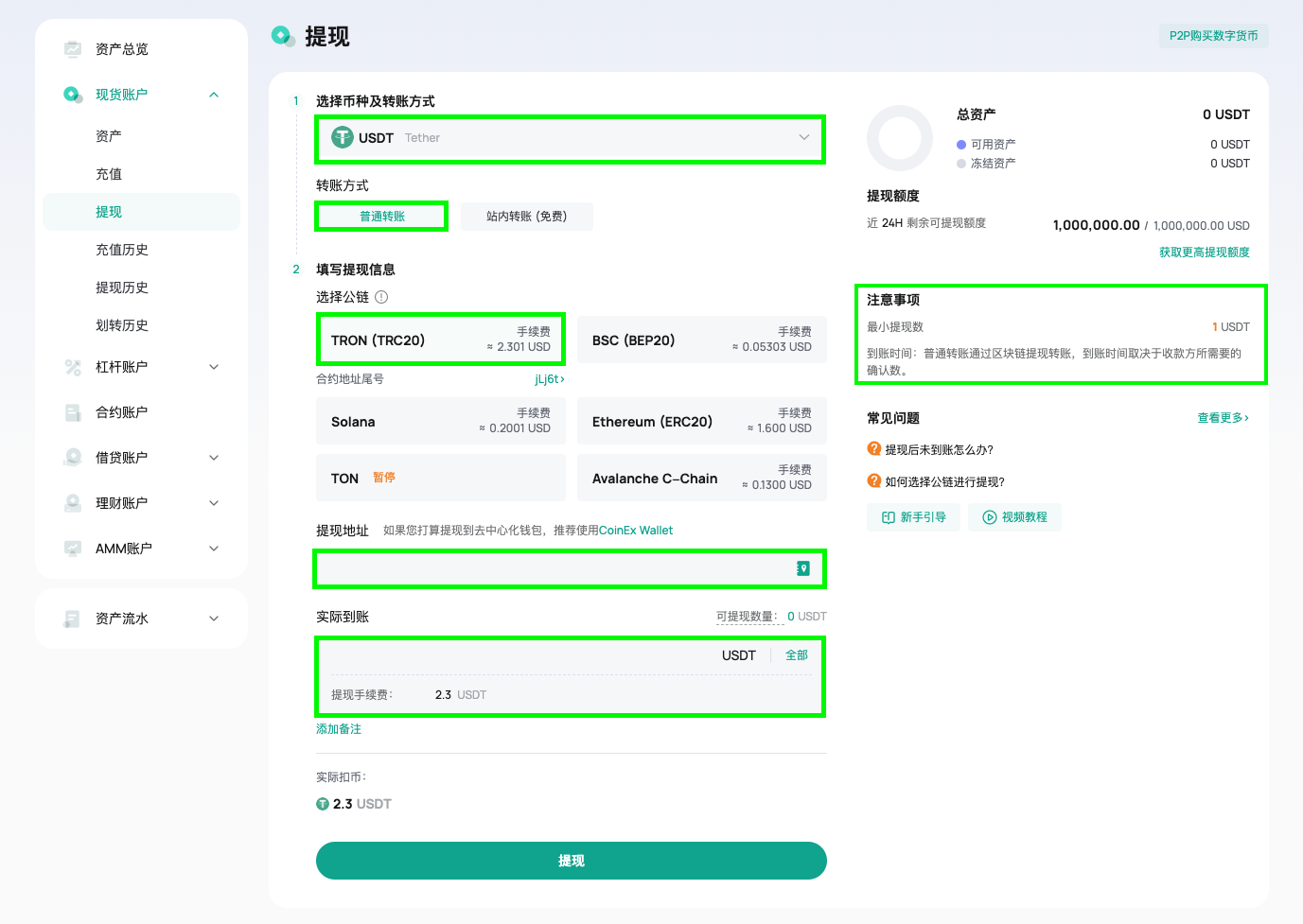Click the P2P购买数字货币 button
This screenshot has width=1303, height=924.
tap(1213, 36)
